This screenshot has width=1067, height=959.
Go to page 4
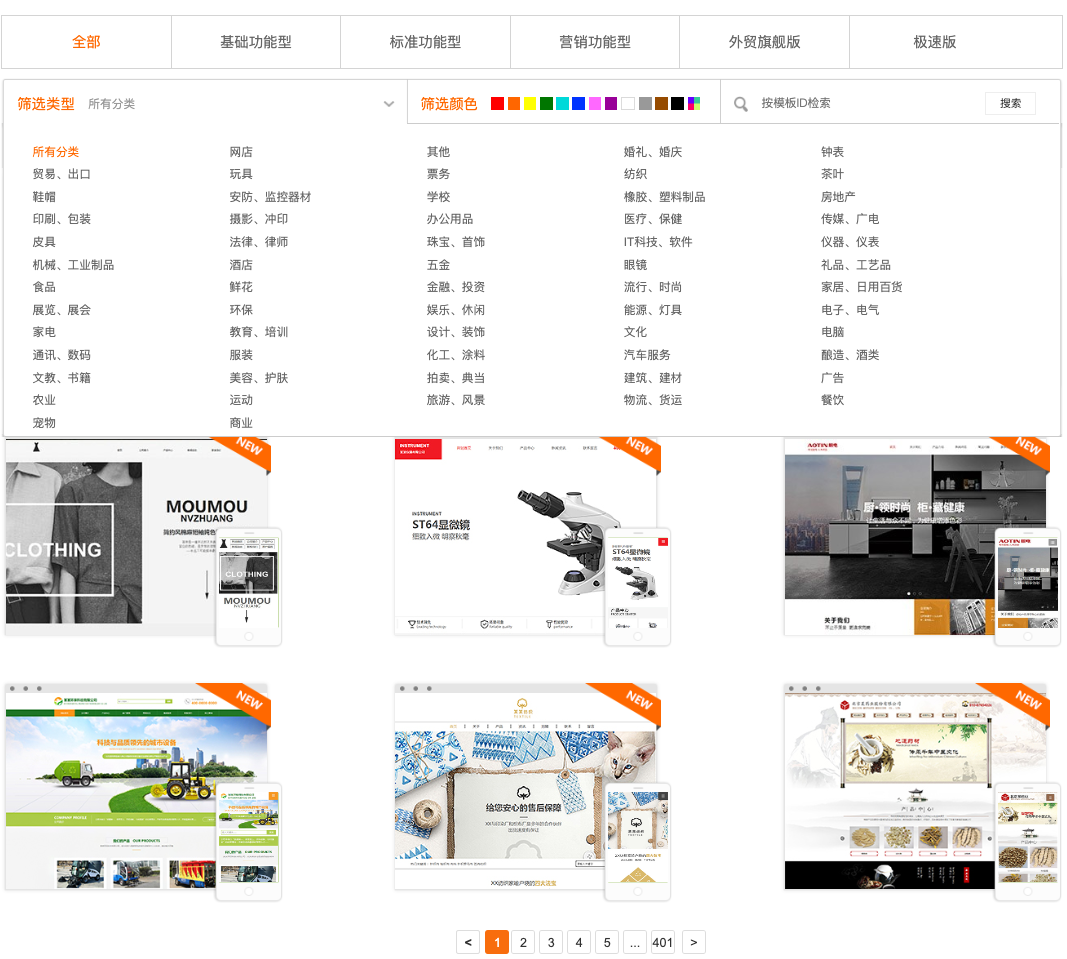[579, 942]
